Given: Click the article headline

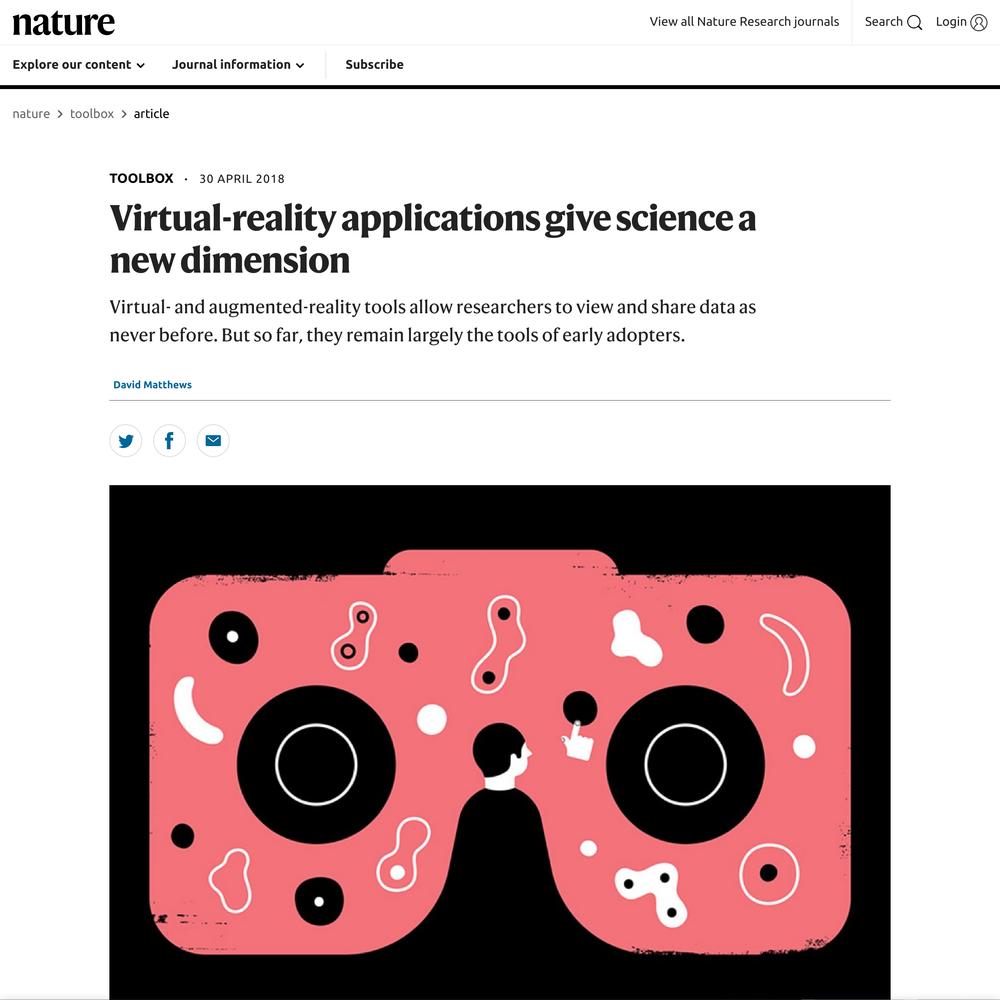Looking at the screenshot, I should [432, 239].
